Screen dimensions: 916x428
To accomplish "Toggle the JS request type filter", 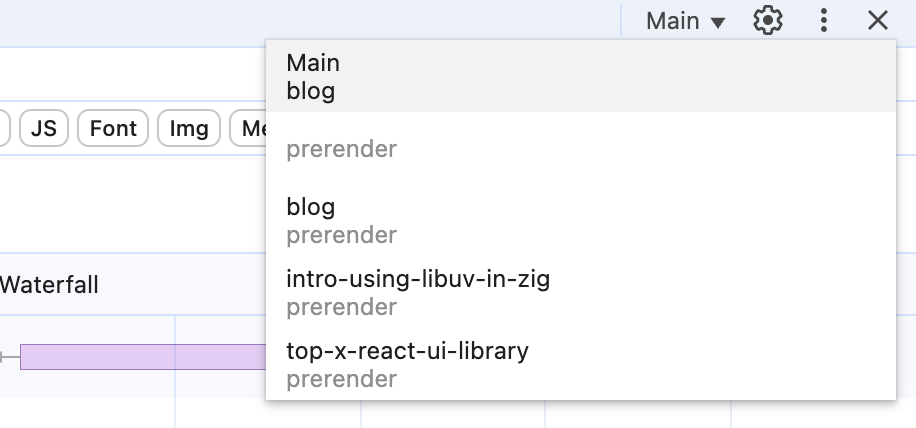I will point(43,128).
